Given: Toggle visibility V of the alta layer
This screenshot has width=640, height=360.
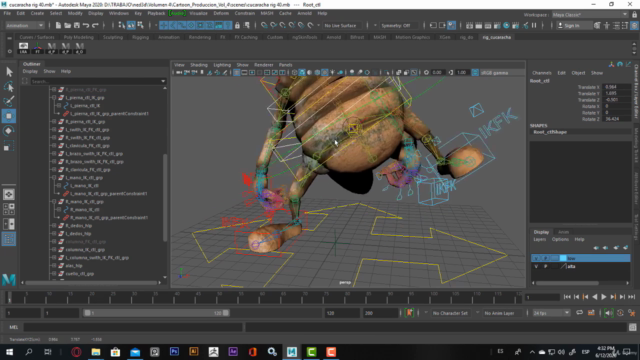Looking at the screenshot, I should click(x=536, y=267).
